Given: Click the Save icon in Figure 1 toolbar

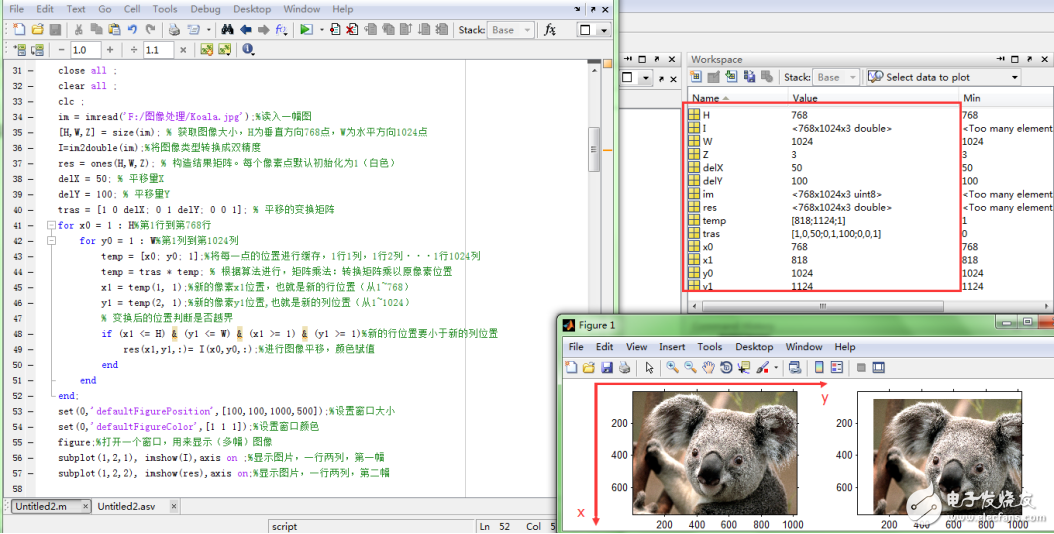Looking at the screenshot, I should pyautogui.click(x=605, y=368).
